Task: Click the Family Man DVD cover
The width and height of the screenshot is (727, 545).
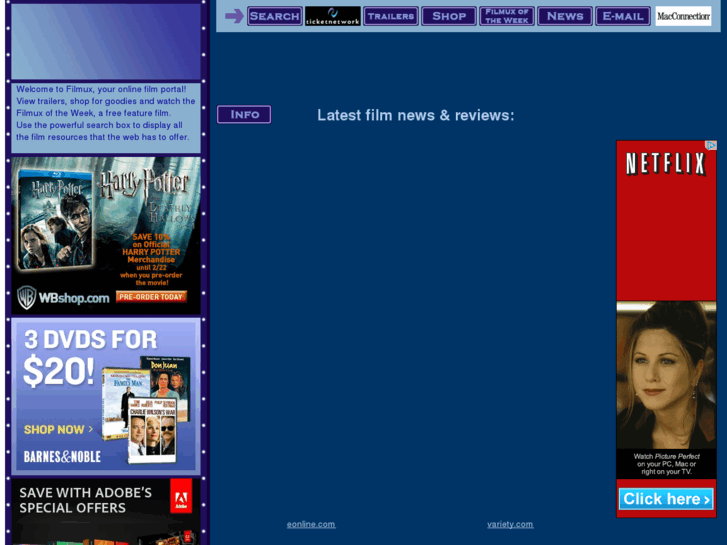Action: pyautogui.click(x=121, y=403)
